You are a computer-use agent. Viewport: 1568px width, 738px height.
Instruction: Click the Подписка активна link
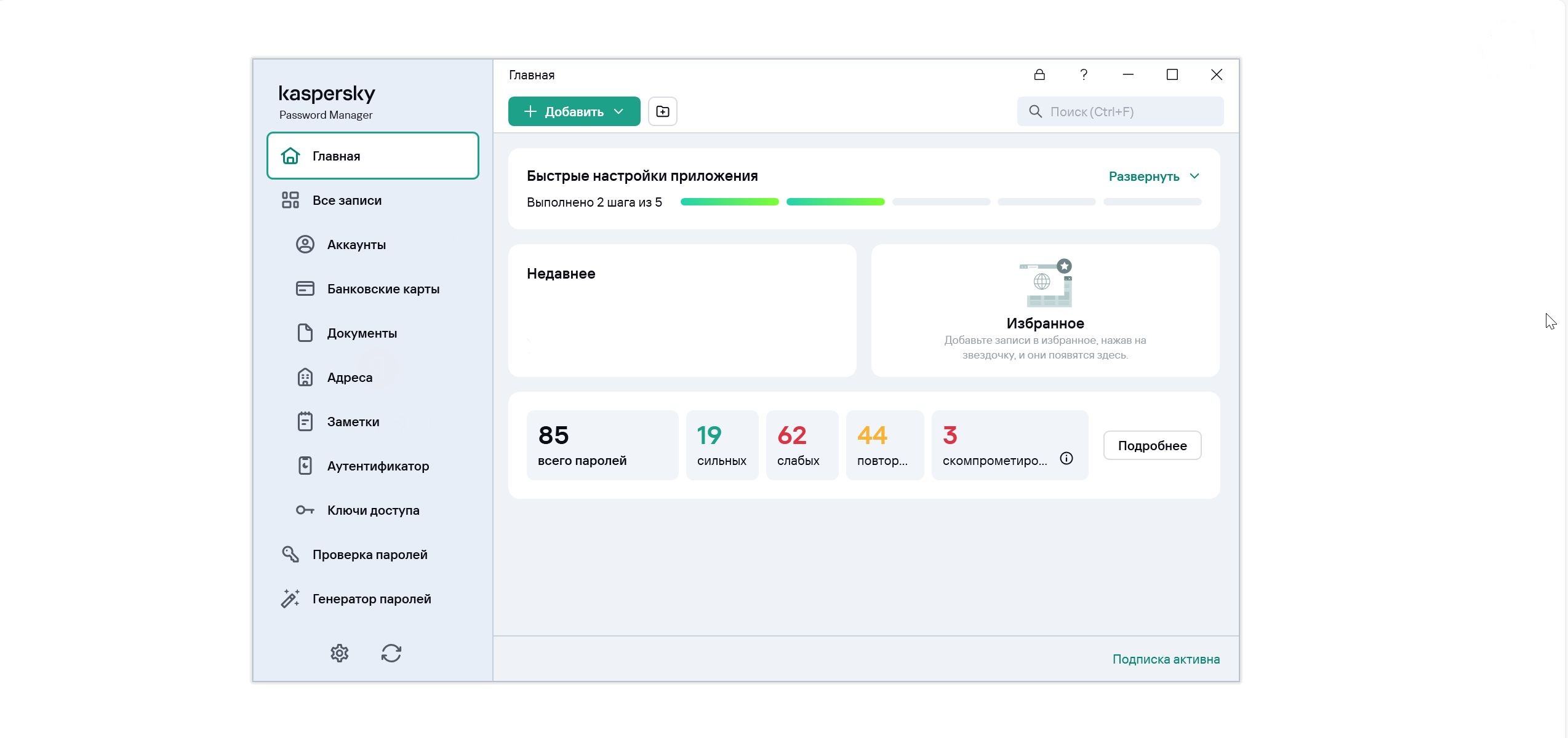click(1166, 659)
